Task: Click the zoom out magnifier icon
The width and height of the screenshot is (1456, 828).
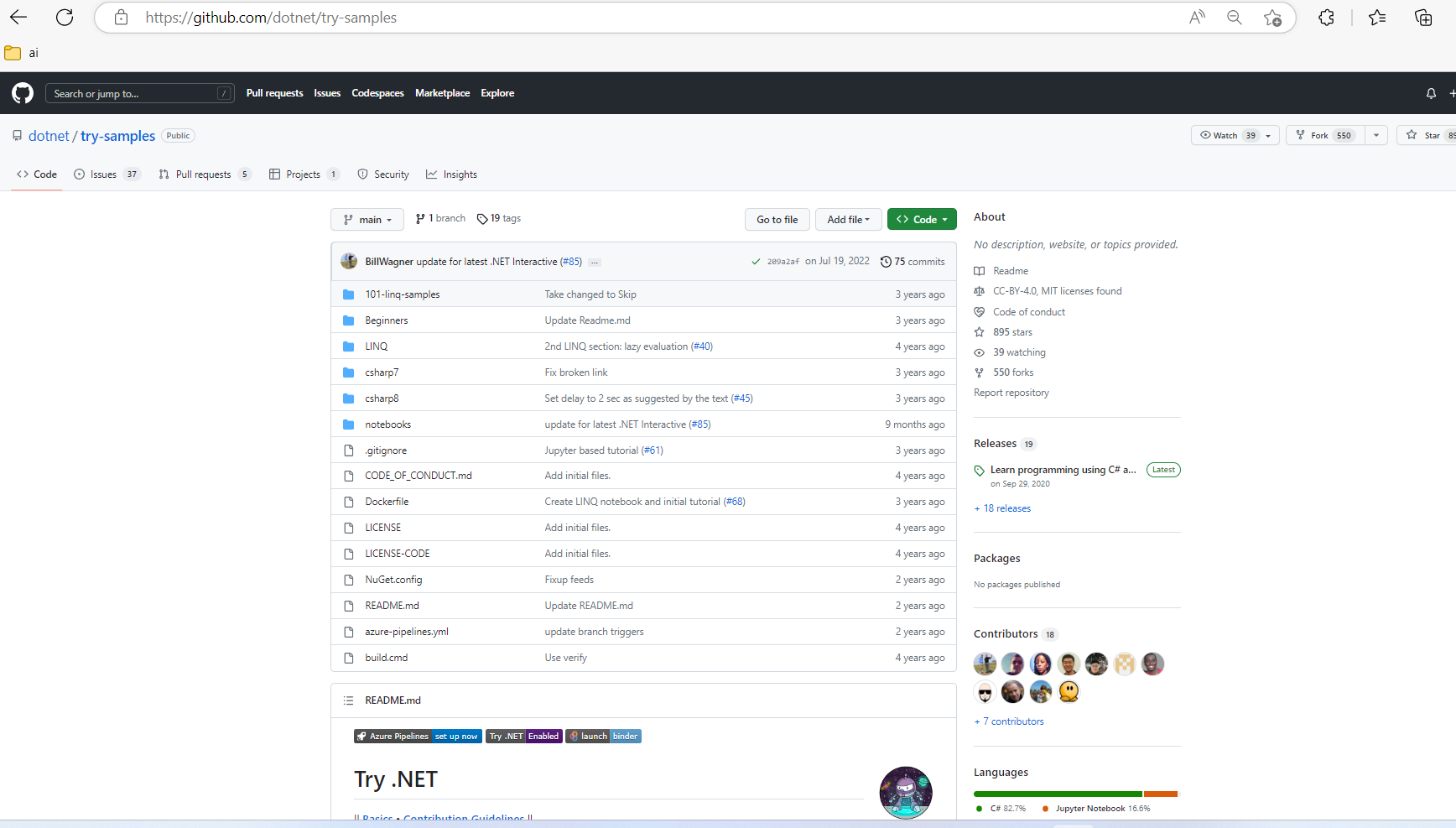Action: (1234, 17)
